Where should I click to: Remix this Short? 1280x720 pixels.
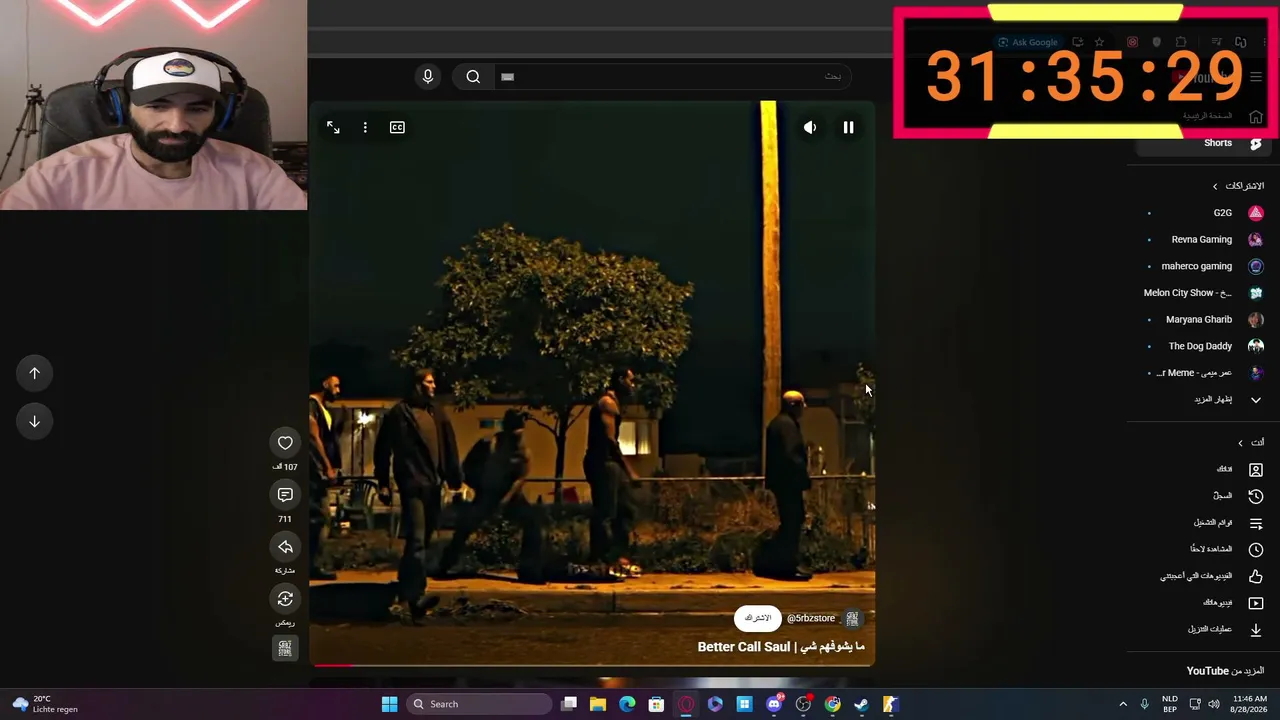click(285, 599)
